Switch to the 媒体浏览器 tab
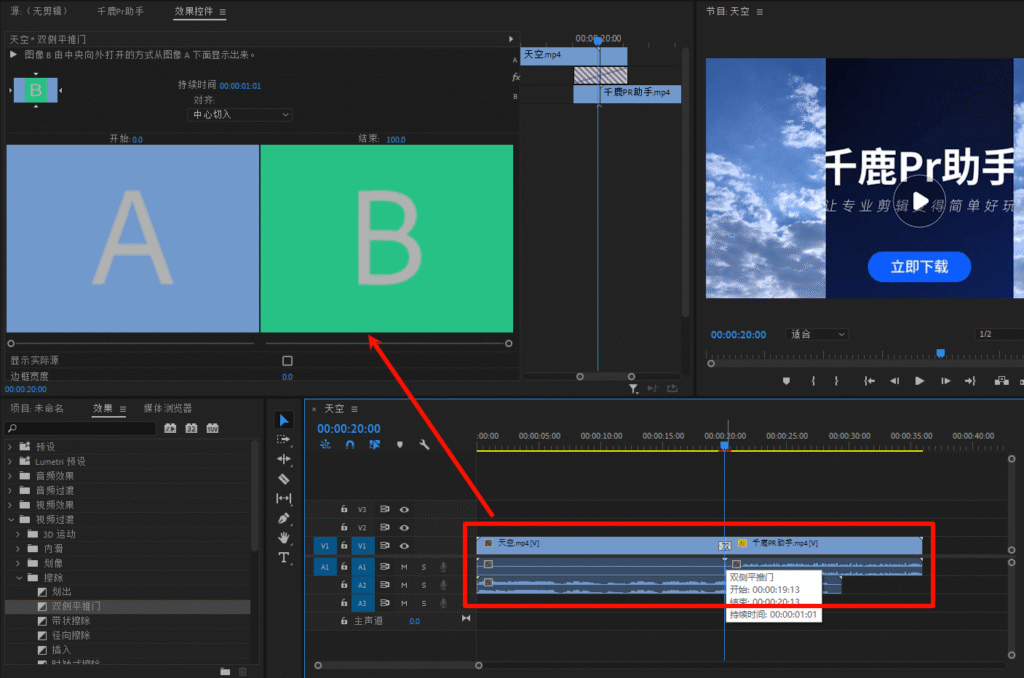 point(167,408)
